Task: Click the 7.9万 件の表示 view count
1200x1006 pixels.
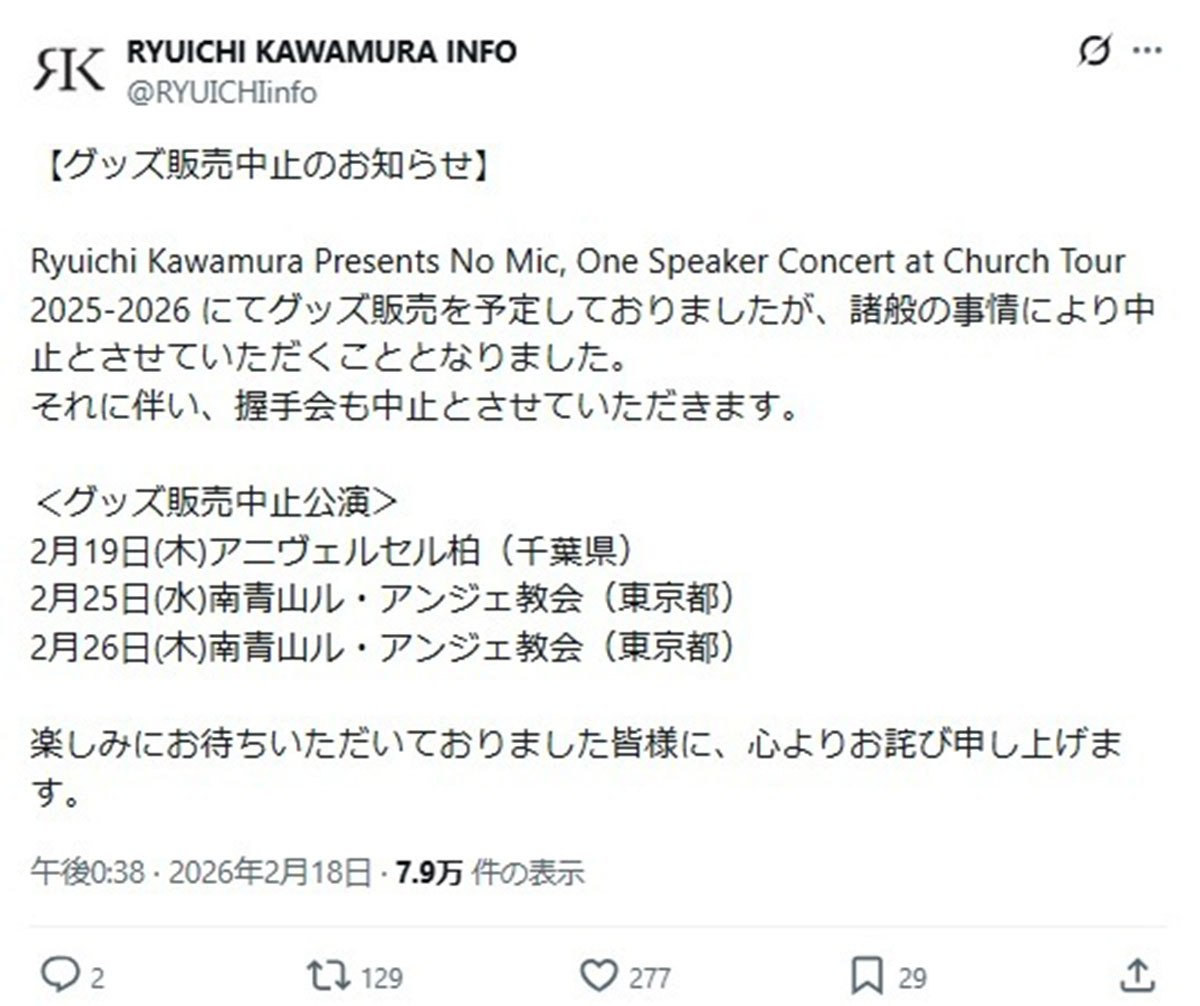Action: [x=490, y=872]
